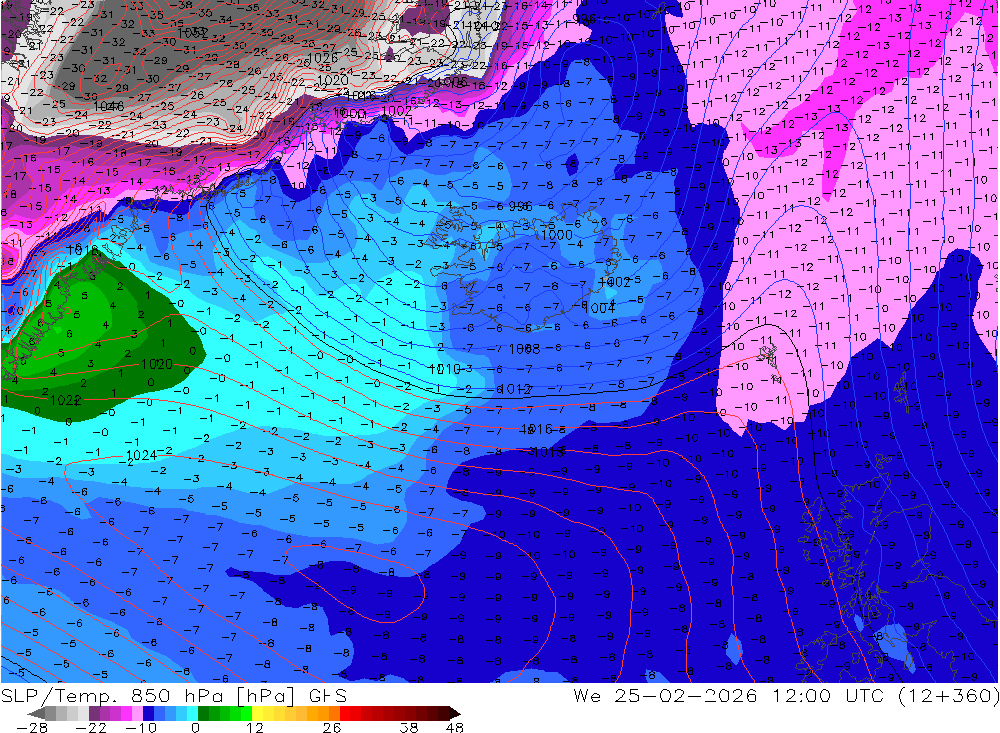The width and height of the screenshot is (1000, 733).
Task: Click the '-10' label on the temperature legend
Action: pos(141,727)
